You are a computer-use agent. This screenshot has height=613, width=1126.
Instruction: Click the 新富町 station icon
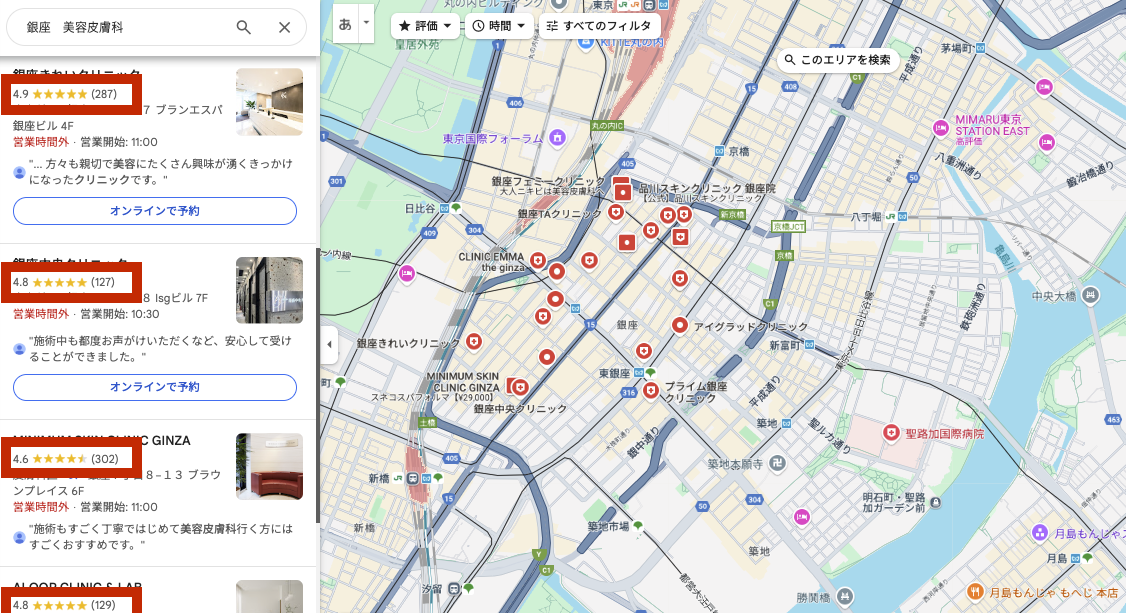[809, 345]
